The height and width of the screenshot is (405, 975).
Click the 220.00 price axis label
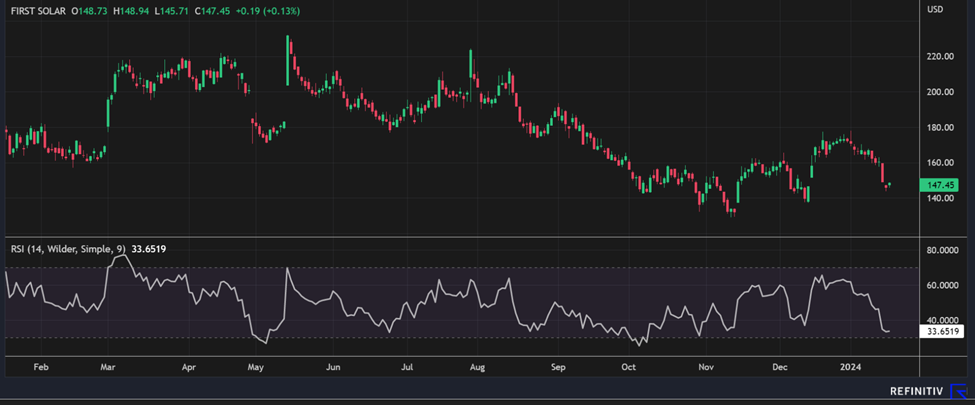941,57
